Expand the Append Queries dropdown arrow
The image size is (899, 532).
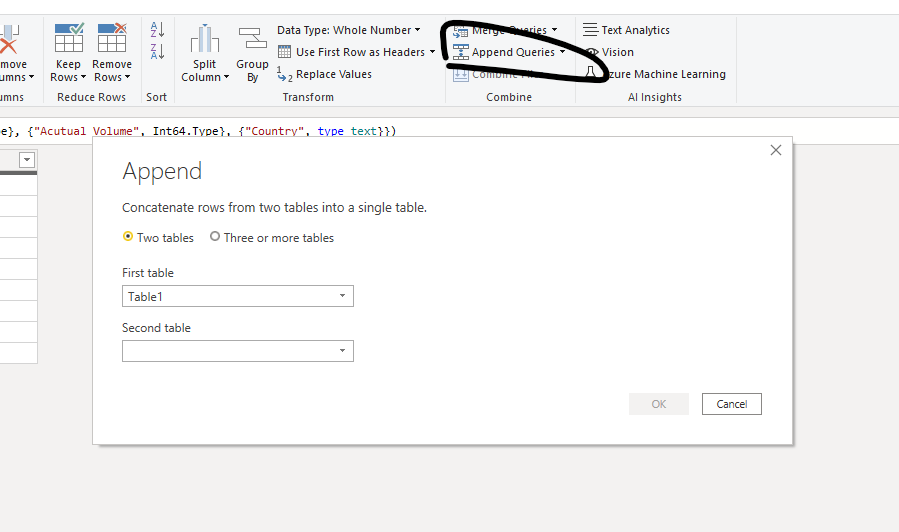562,52
